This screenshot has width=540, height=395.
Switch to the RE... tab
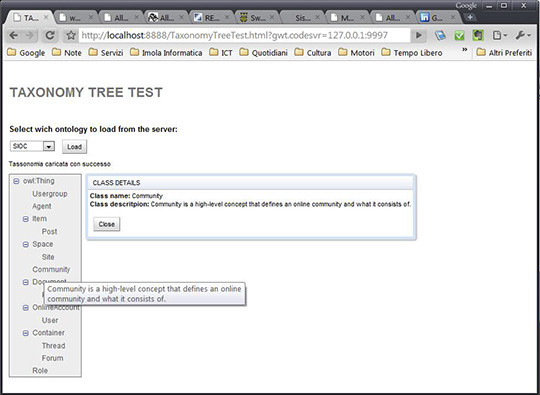210,18
